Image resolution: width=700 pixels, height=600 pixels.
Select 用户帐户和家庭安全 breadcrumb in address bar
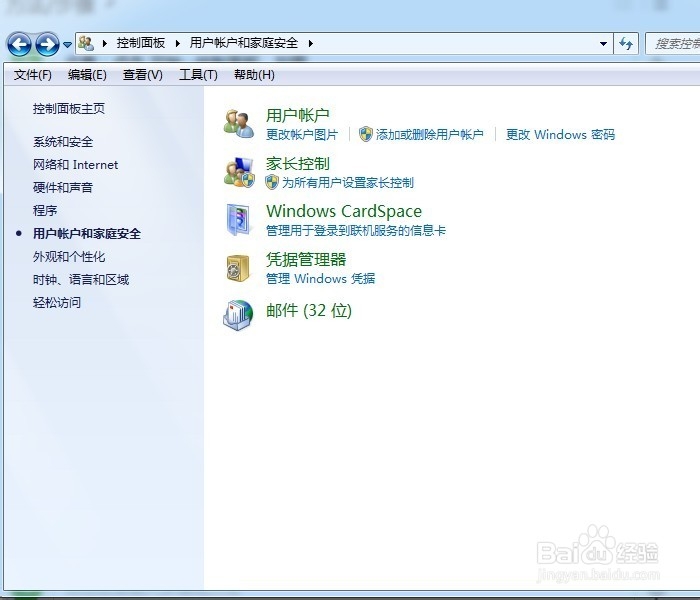coord(244,43)
